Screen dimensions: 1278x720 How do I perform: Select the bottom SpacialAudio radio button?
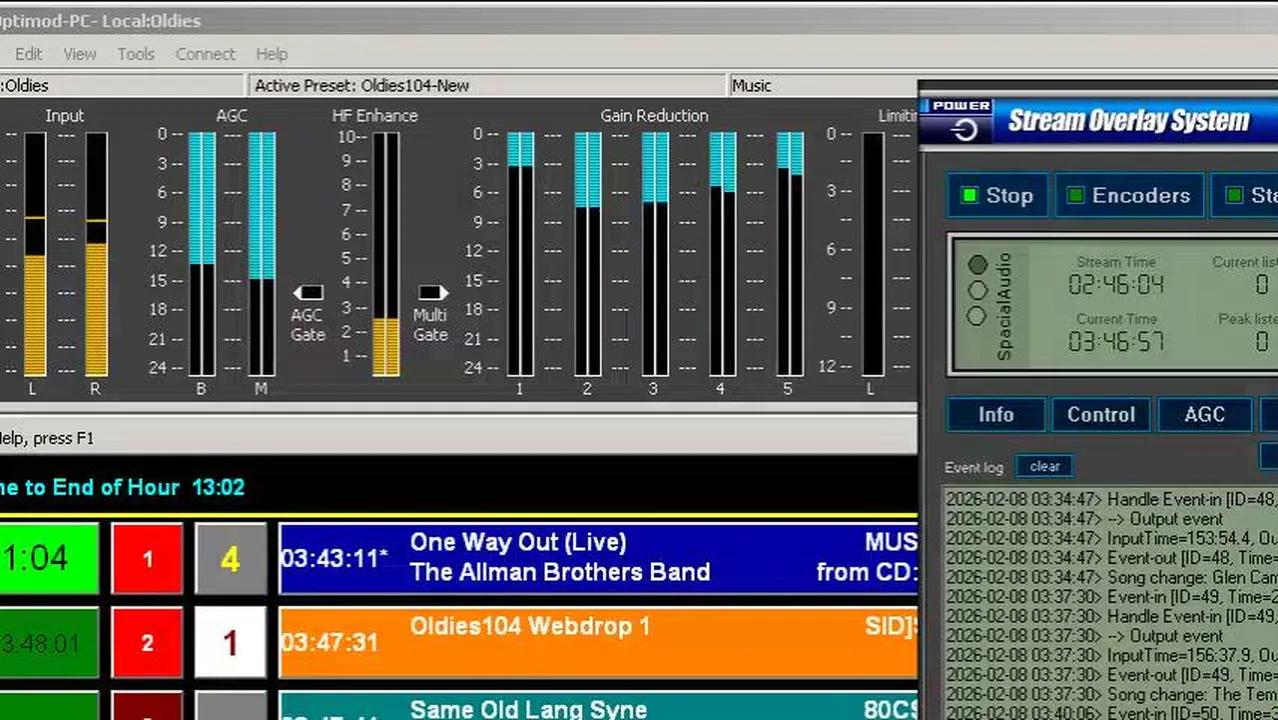click(x=977, y=316)
